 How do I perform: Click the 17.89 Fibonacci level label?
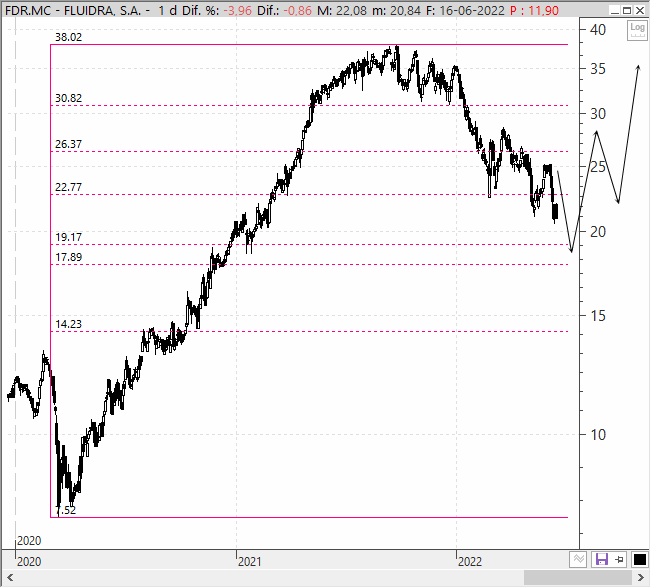pyautogui.click(x=69, y=257)
